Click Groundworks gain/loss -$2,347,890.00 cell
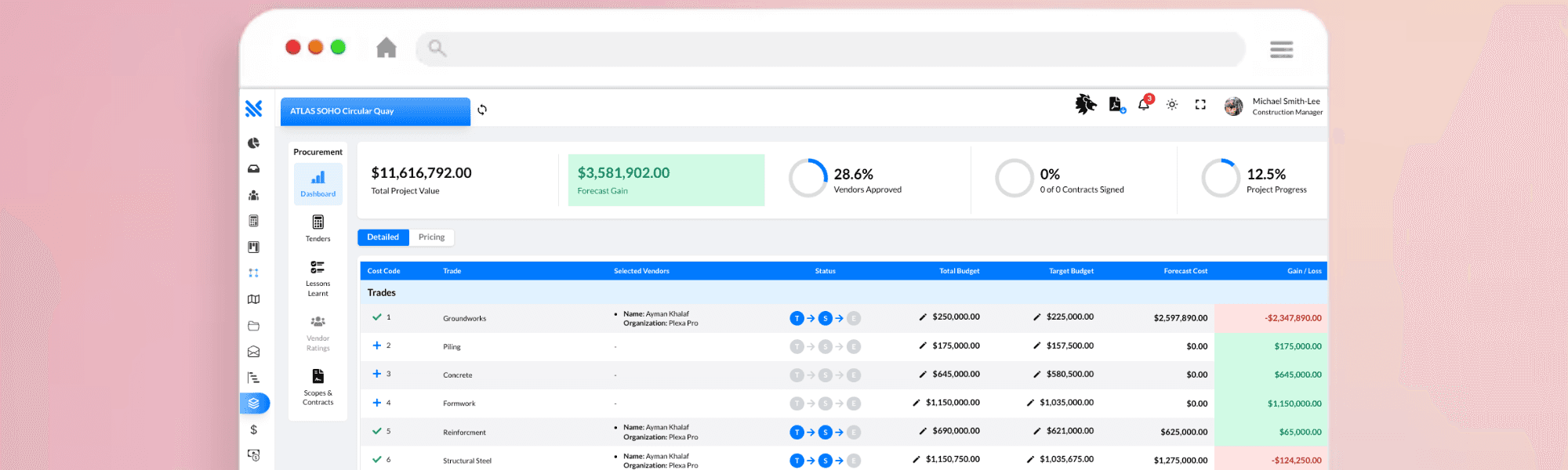This screenshot has height=470, width=1568. (1271, 318)
